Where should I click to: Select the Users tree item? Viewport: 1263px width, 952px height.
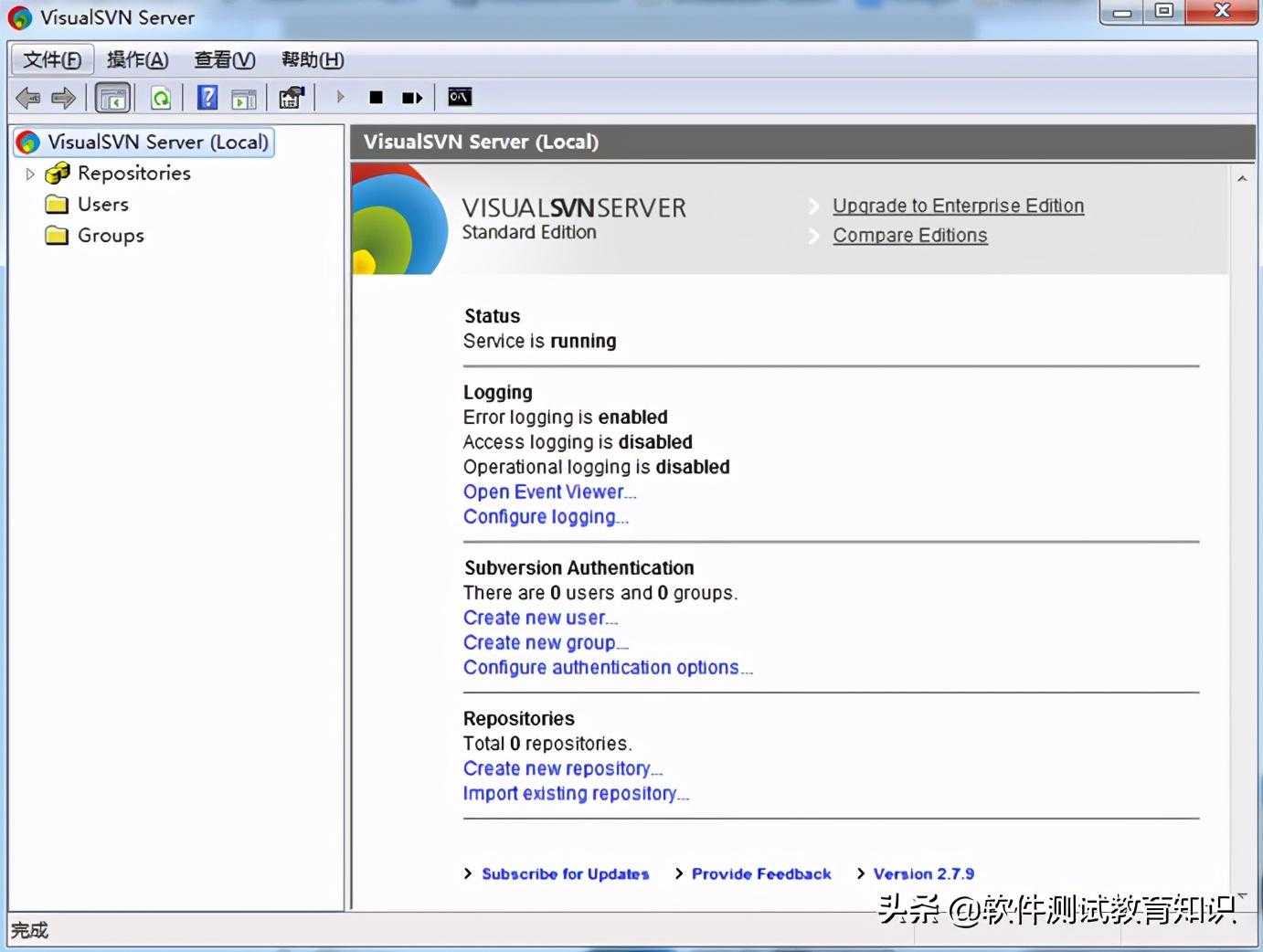coord(103,204)
